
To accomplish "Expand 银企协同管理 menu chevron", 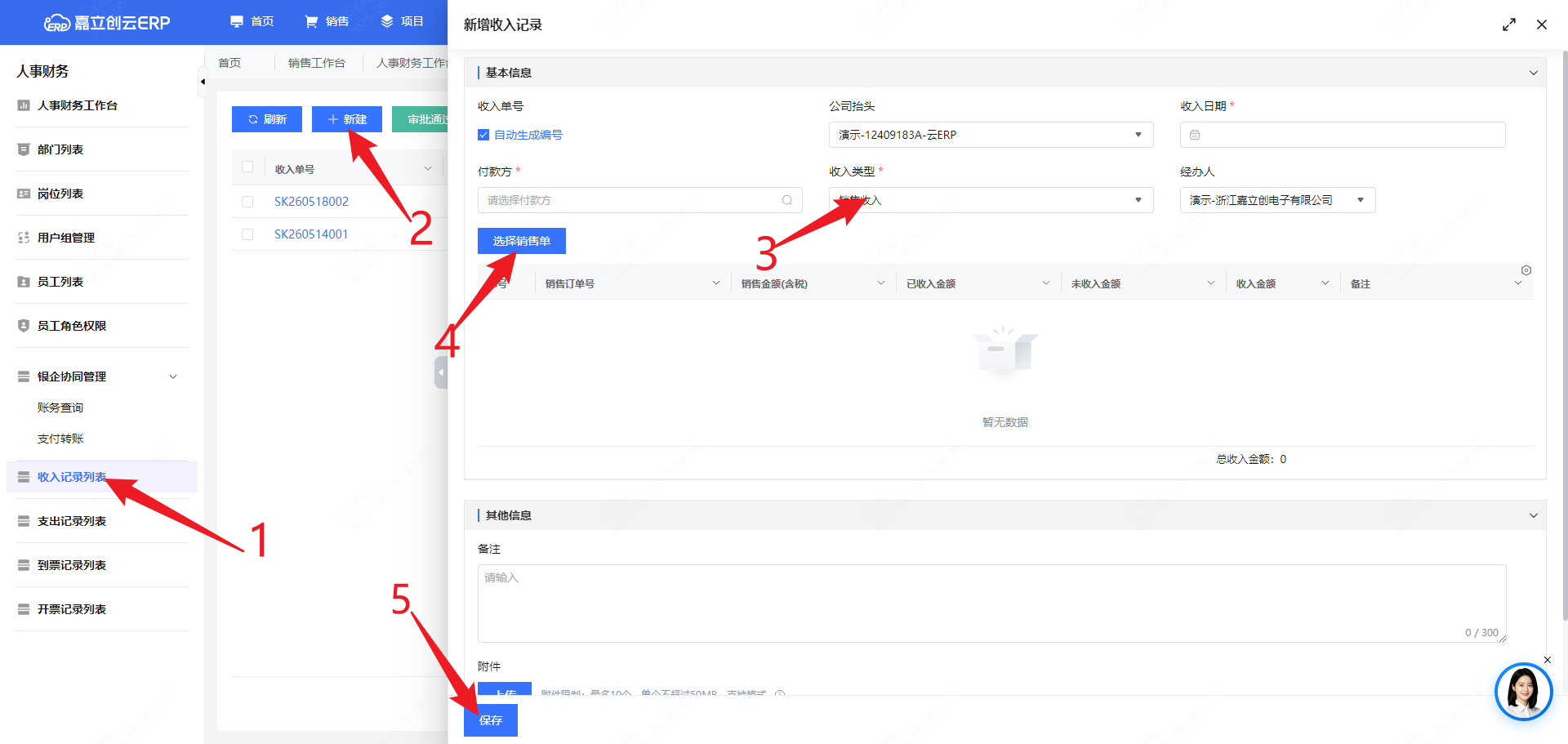I will point(173,376).
